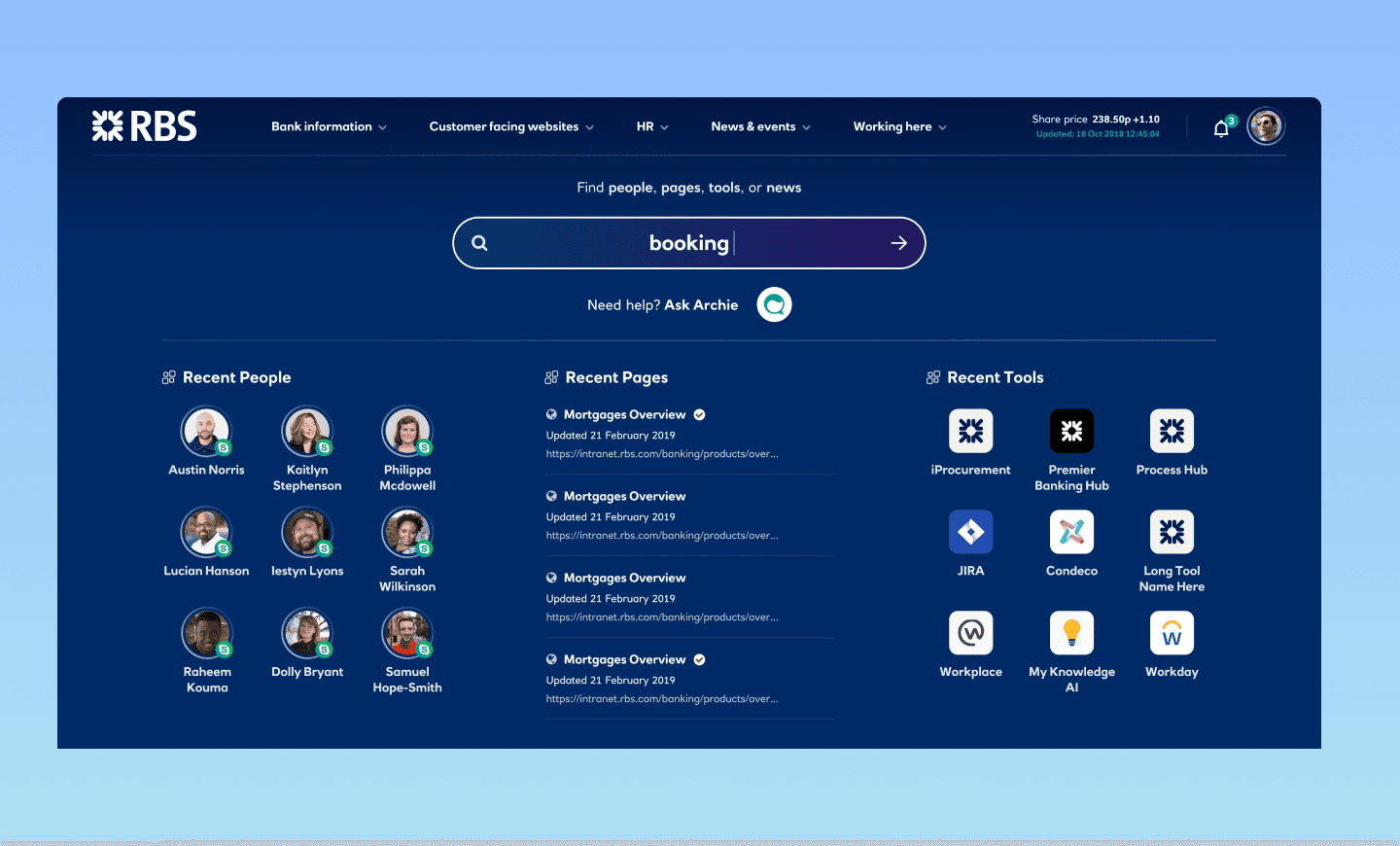Open Sarah Wilkinson's profile
The height and width of the screenshot is (846, 1400).
pyautogui.click(x=407, y=532)
